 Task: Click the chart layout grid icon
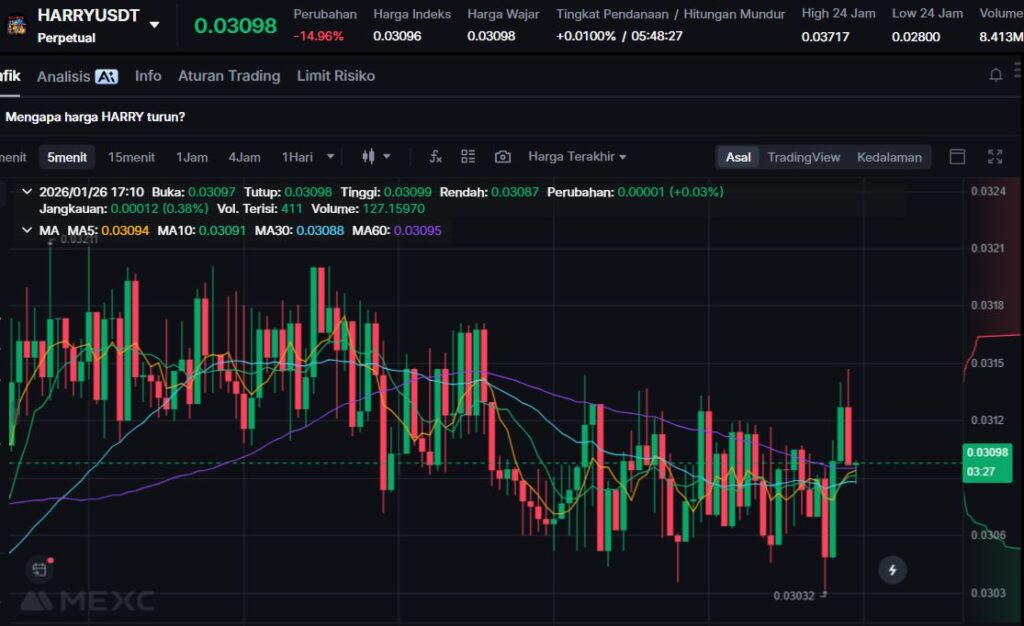[468, 157]
